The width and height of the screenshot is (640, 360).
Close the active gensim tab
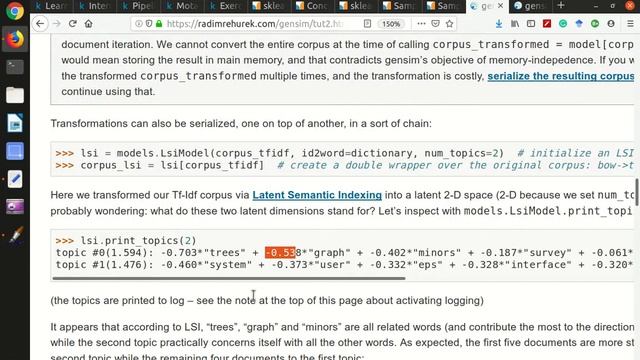coord(500,6)
